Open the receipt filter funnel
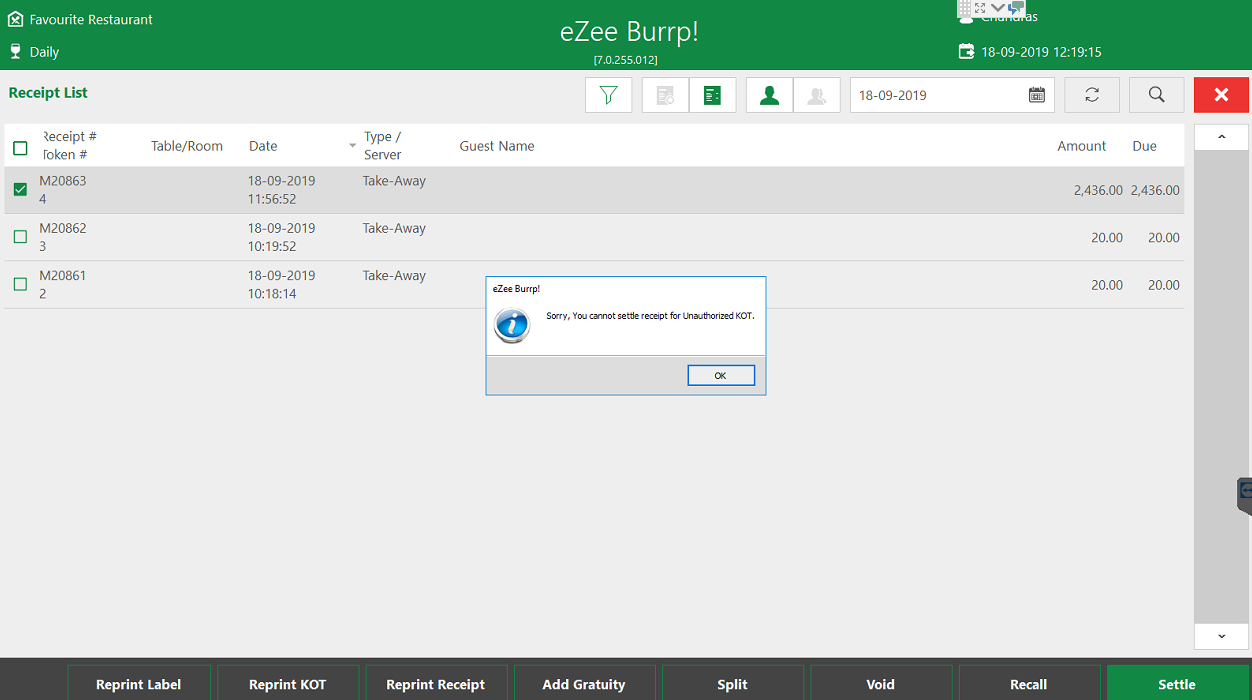Viewport: 1252px width, 700px height. coord(608,95)
